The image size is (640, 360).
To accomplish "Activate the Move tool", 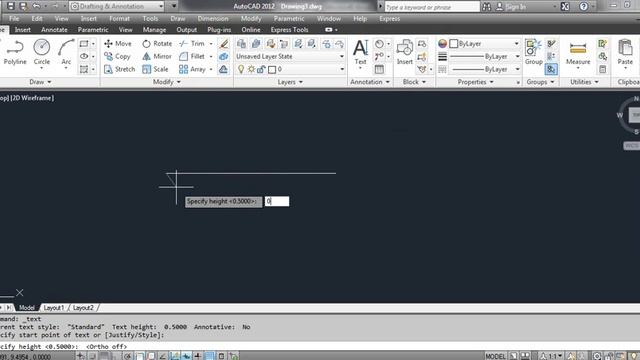I will pyautogui.click(x=118, y=44).
